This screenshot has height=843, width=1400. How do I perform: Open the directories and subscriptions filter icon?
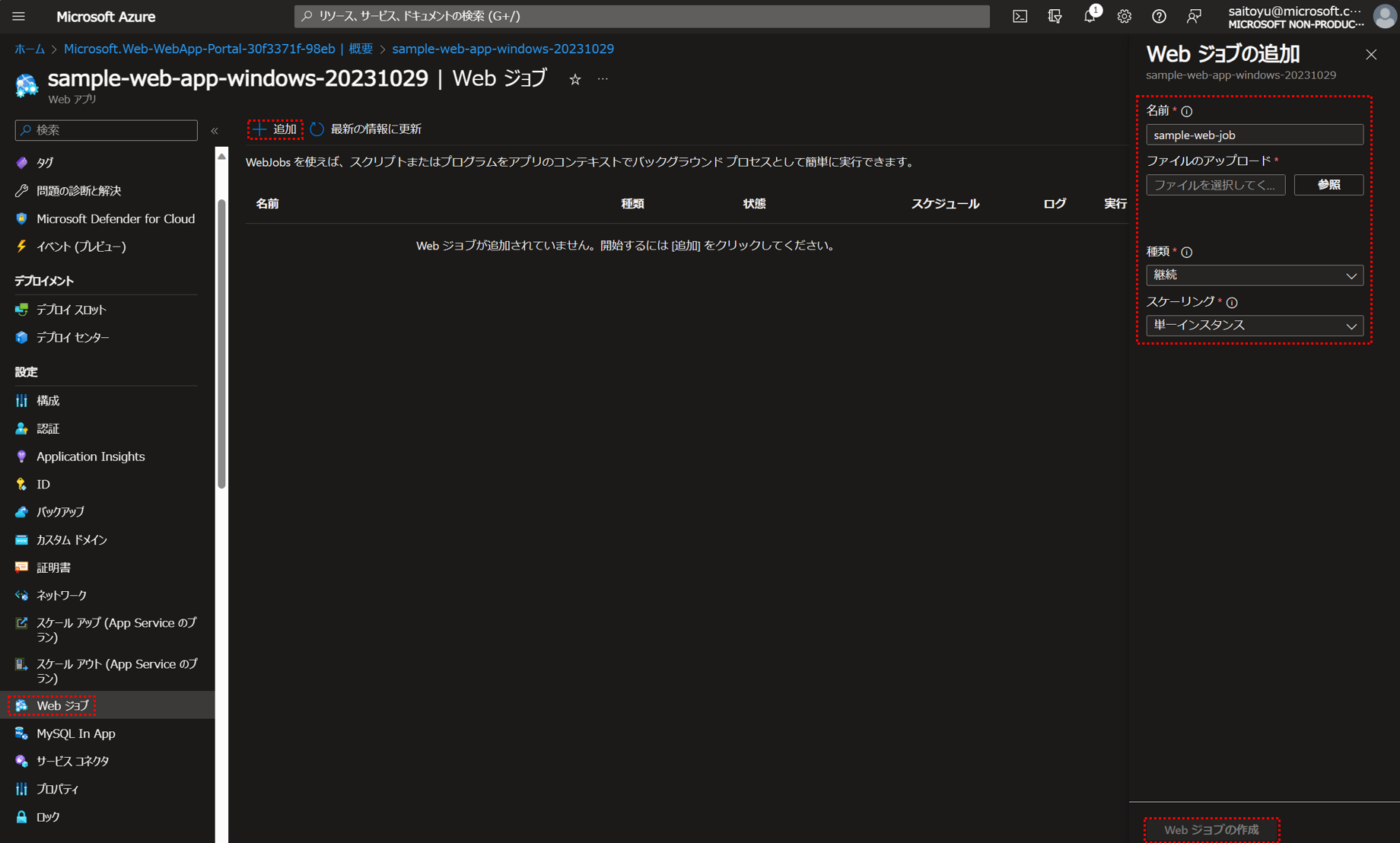click(1055, 16)
